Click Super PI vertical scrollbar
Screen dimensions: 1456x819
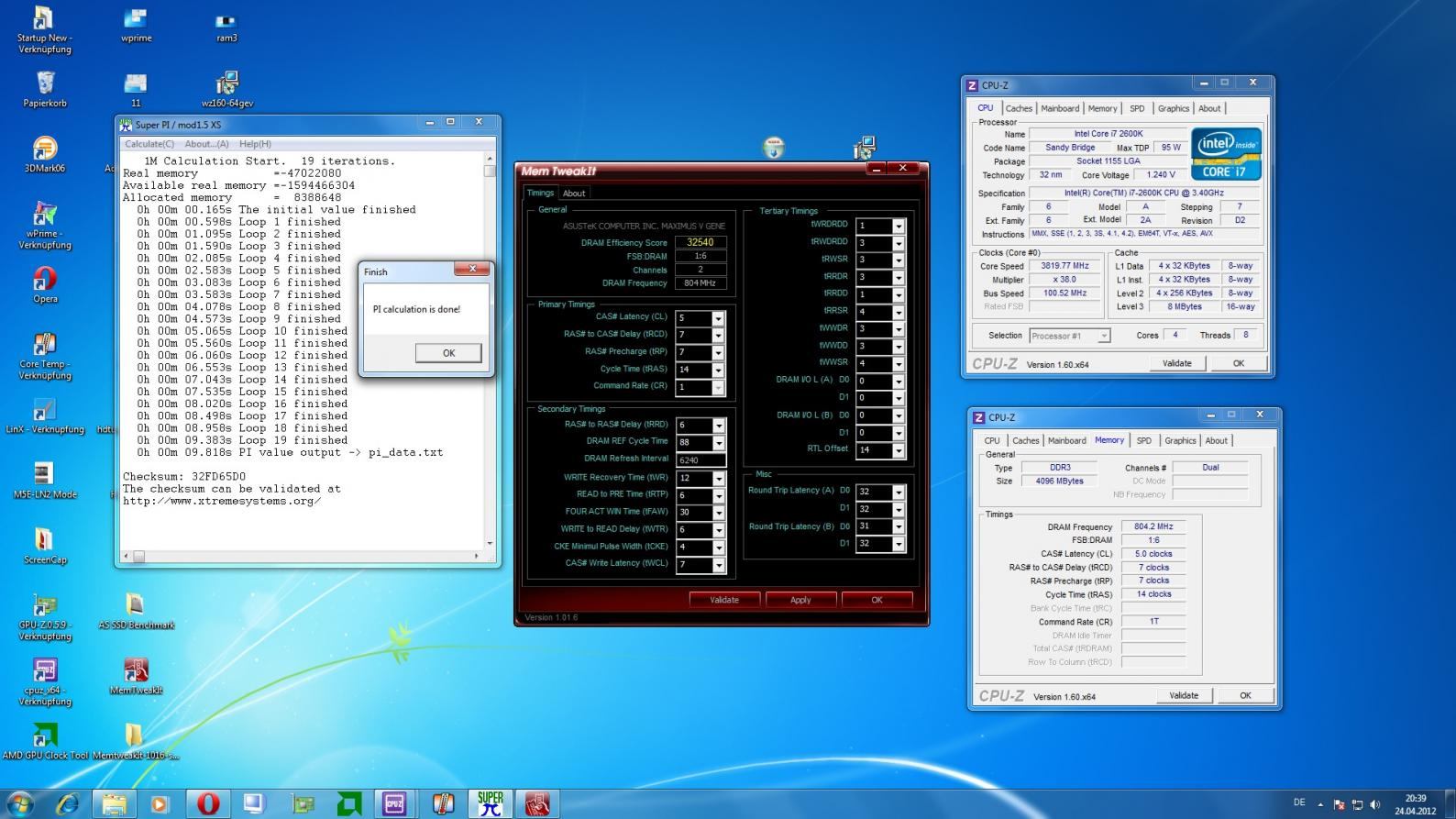[x=490, y=350]
